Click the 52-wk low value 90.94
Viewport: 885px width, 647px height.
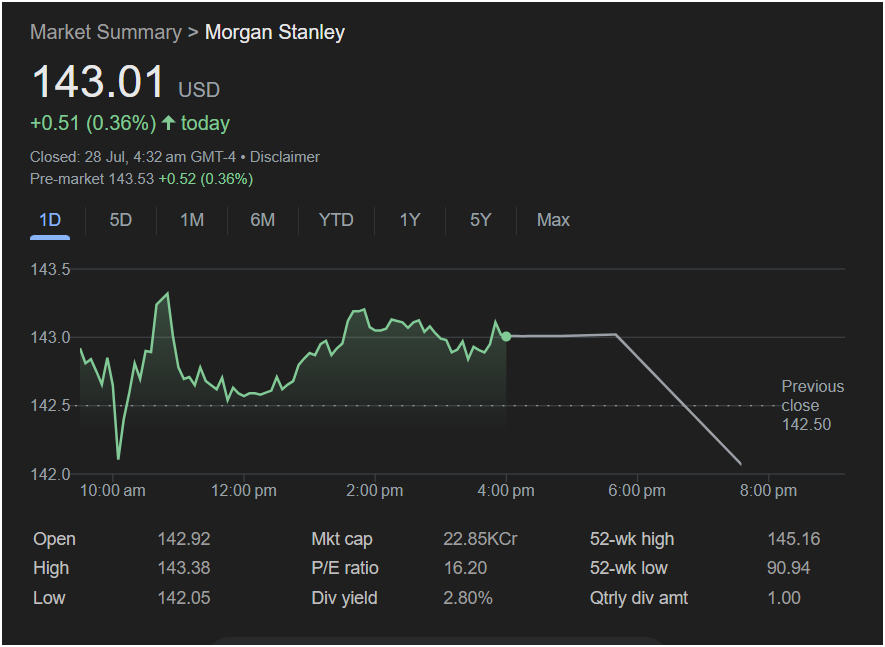tap(788, 568)
